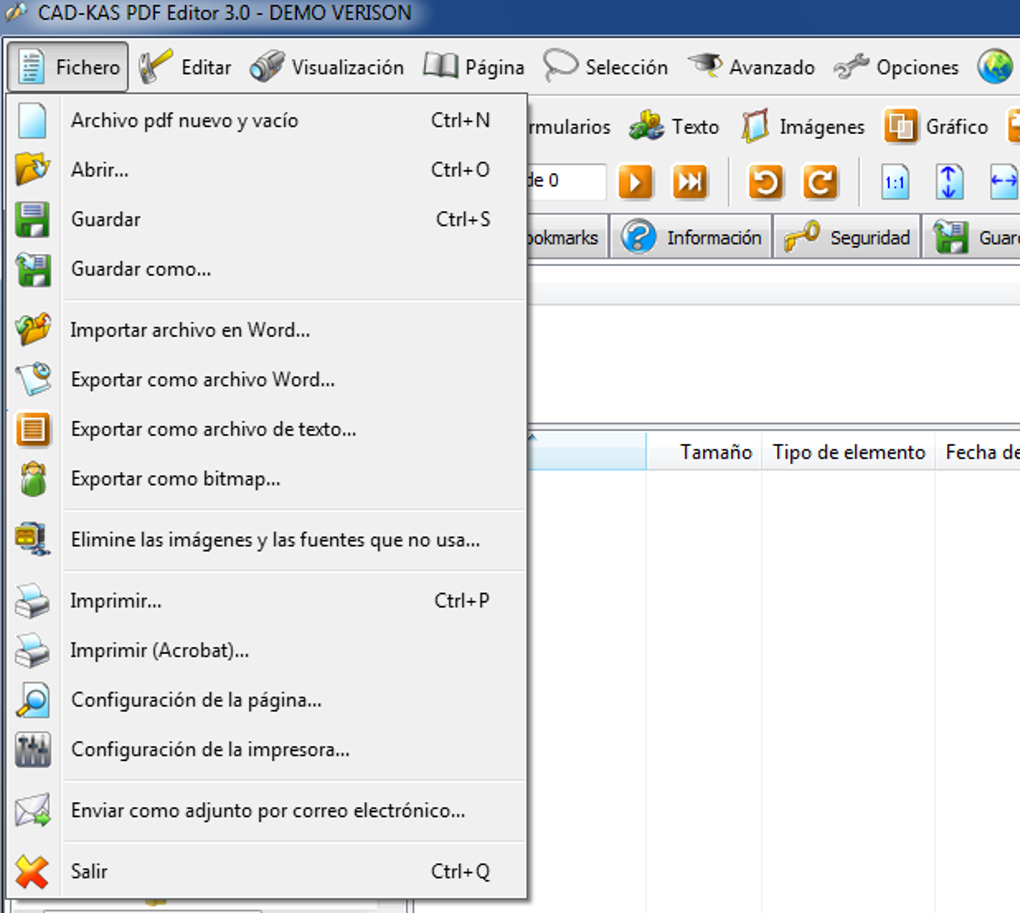1020x913 pixels.
Task: Select Salir to quit
Action: tap(267, 871)
